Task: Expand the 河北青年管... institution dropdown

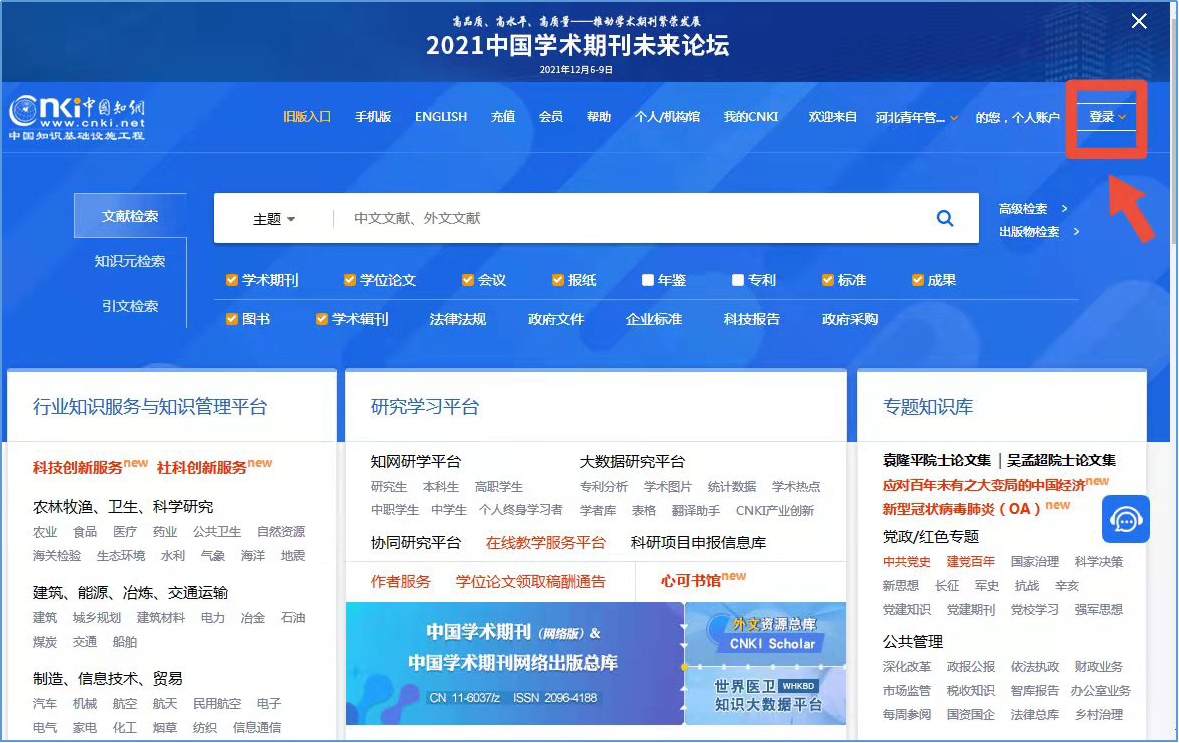Action: point(916,117)
